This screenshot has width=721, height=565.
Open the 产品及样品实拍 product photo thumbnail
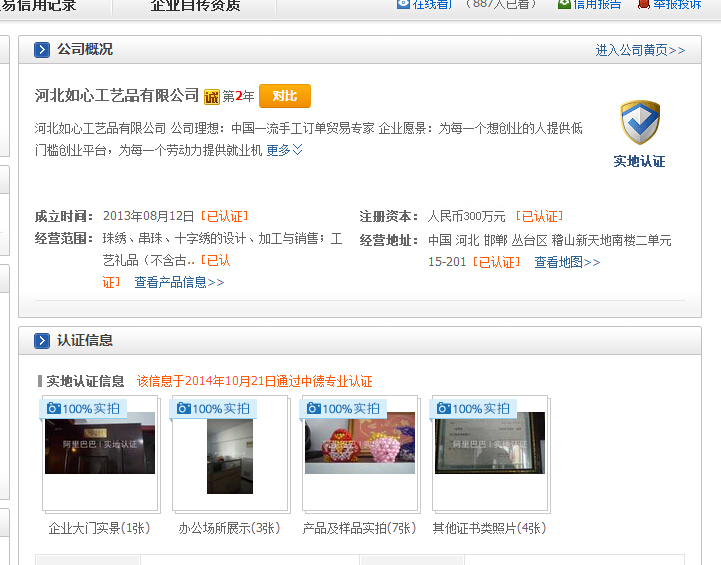click(360, 444)
